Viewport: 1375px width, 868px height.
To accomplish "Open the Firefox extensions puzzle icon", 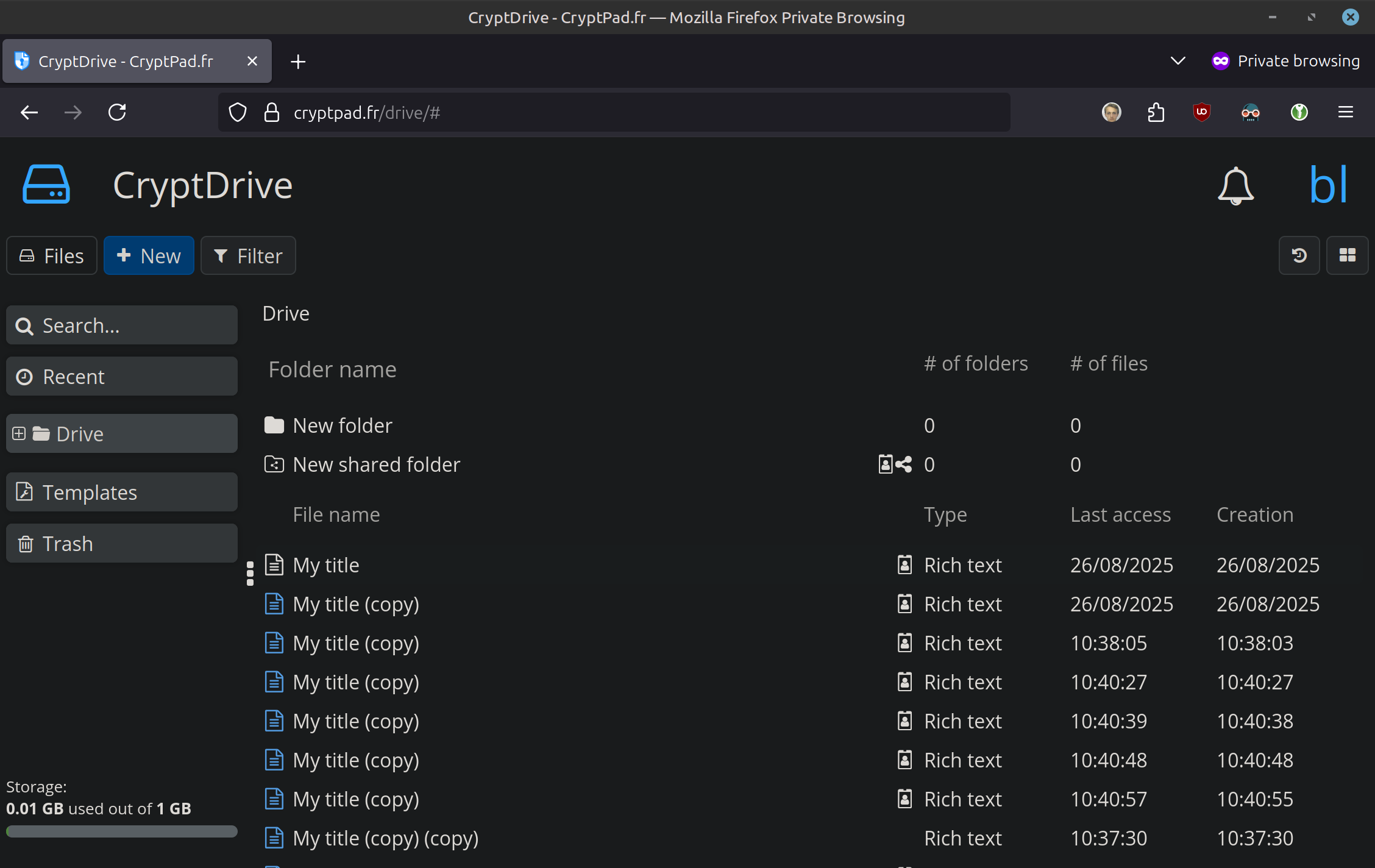I will (x=1156, y=112).
